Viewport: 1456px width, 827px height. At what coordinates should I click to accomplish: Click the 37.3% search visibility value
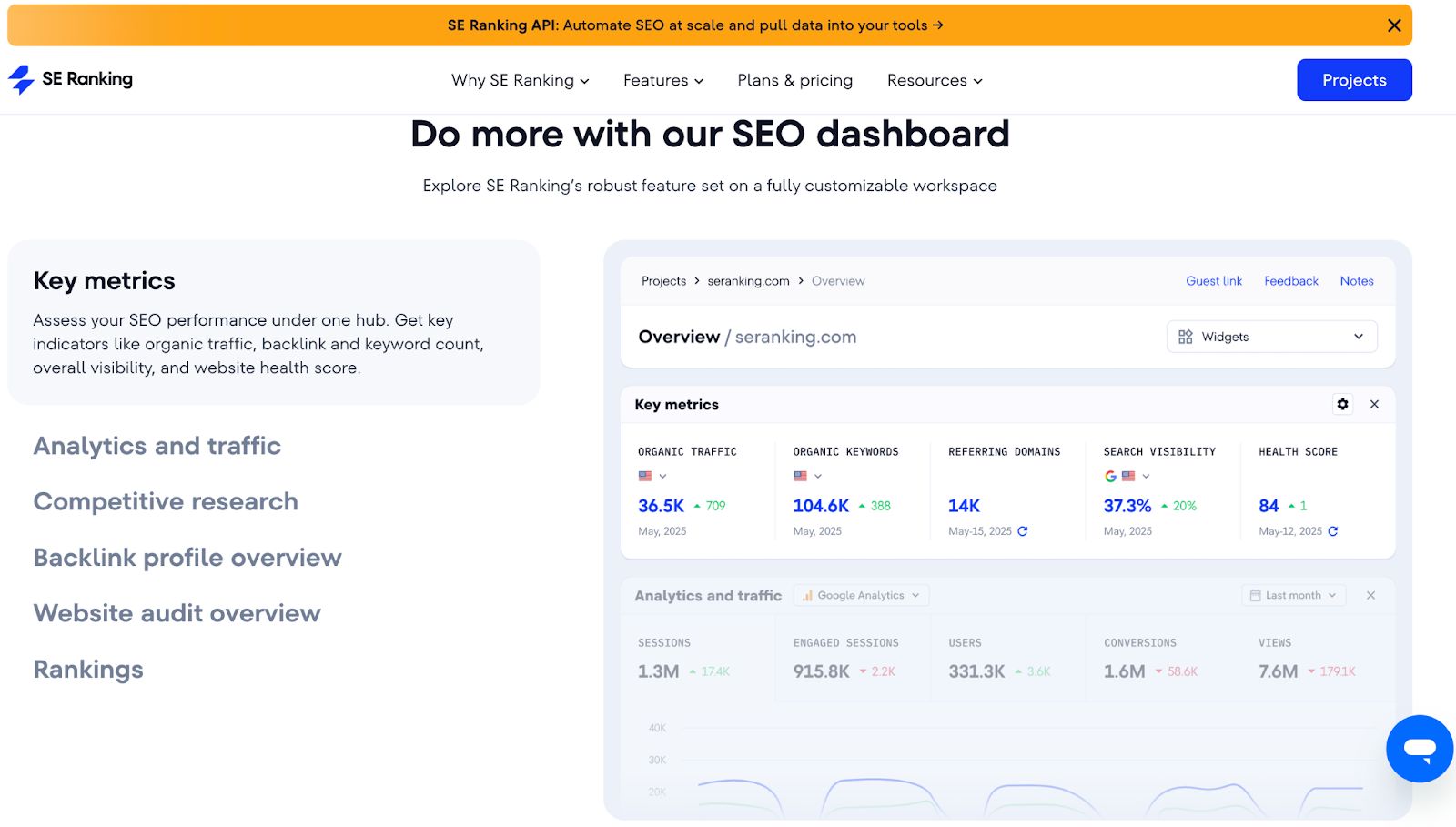point(1127,506)
